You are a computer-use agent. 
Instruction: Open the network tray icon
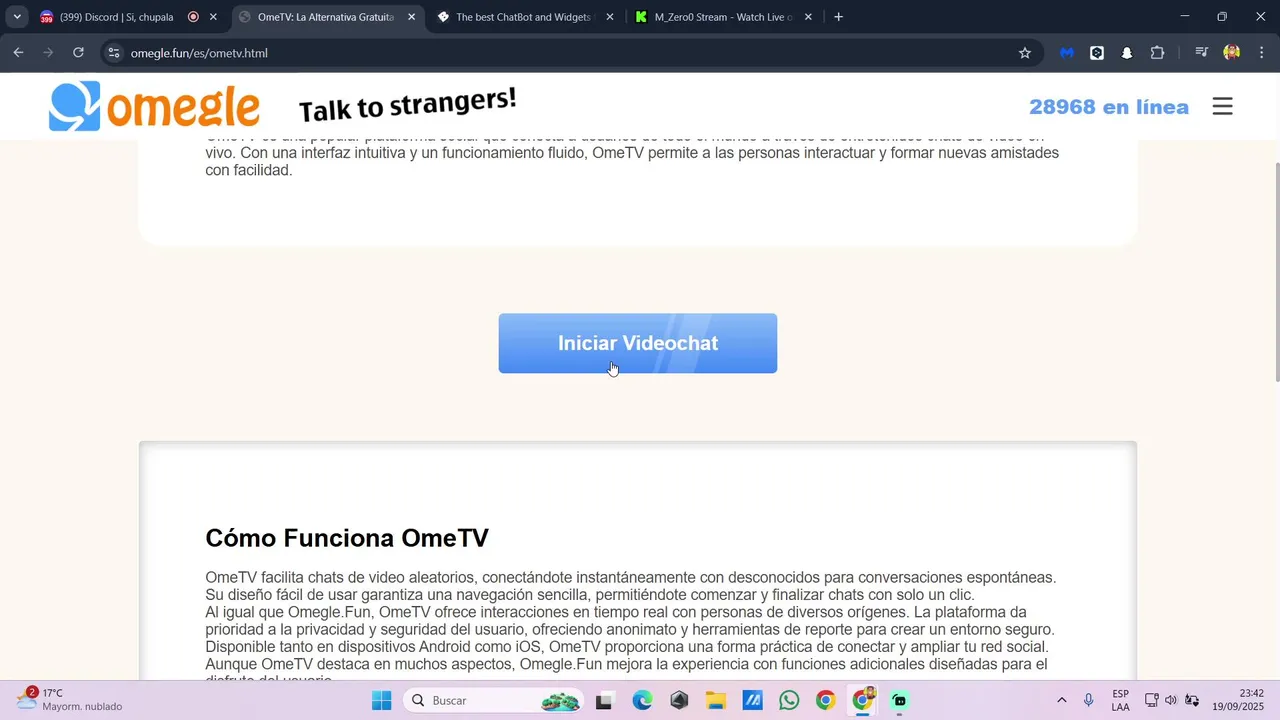(x=1151, y=700)
